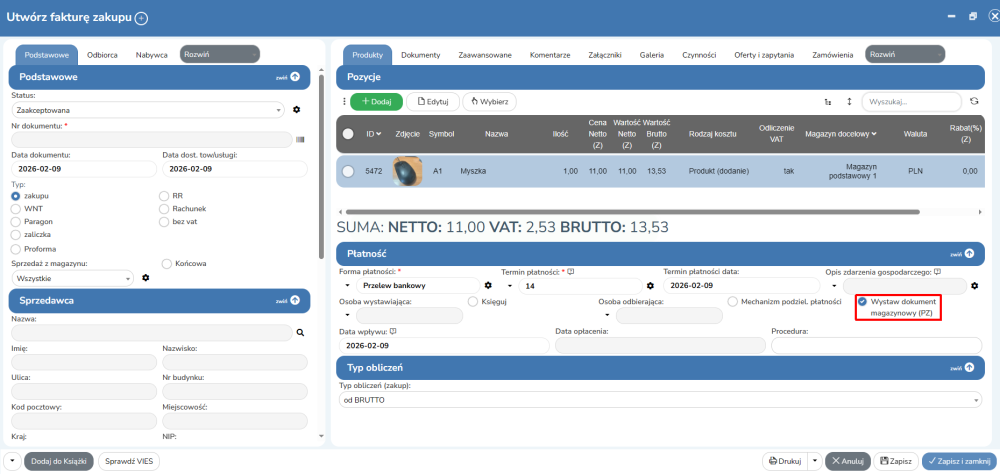Click the green Dodaj button
This screenshot has height=474, width=1000.
[x=377, y=102]
